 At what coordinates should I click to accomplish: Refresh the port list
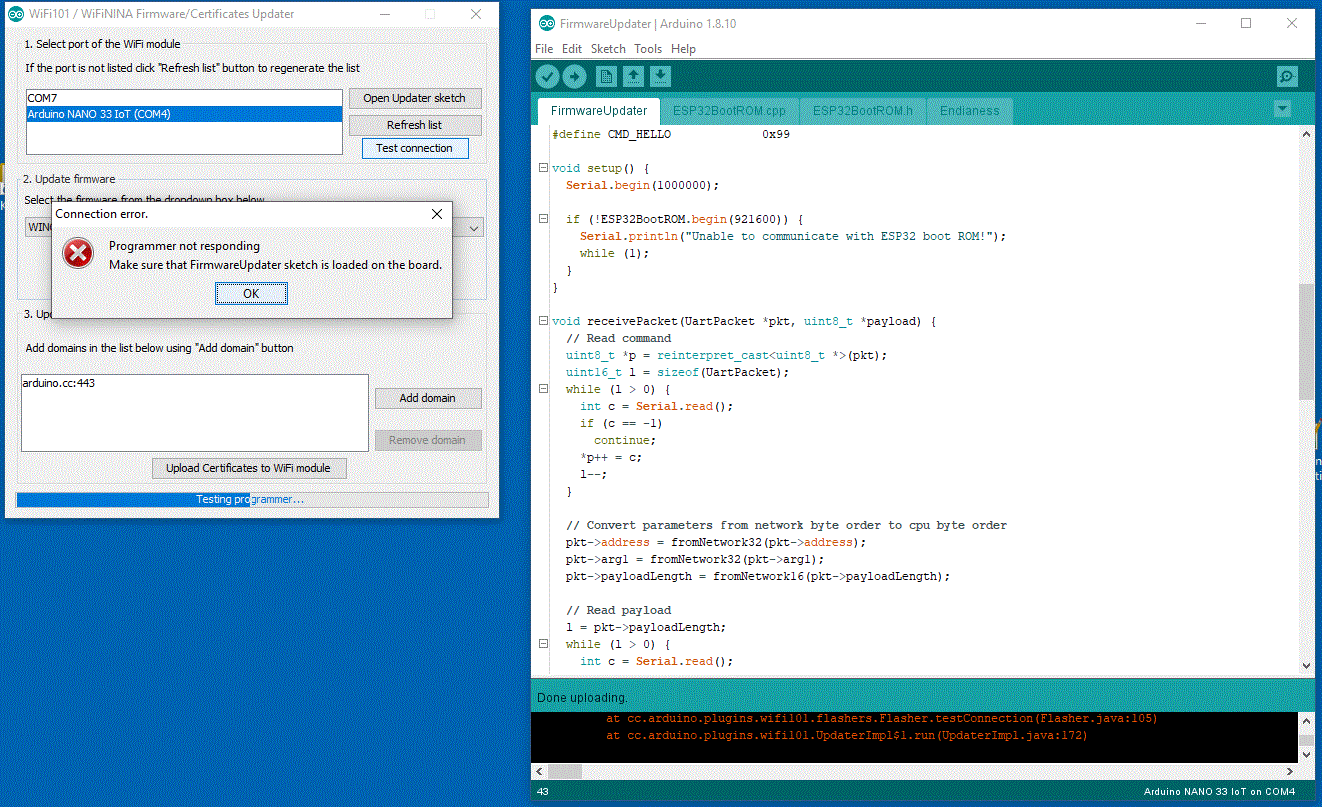tap(415, 124)
